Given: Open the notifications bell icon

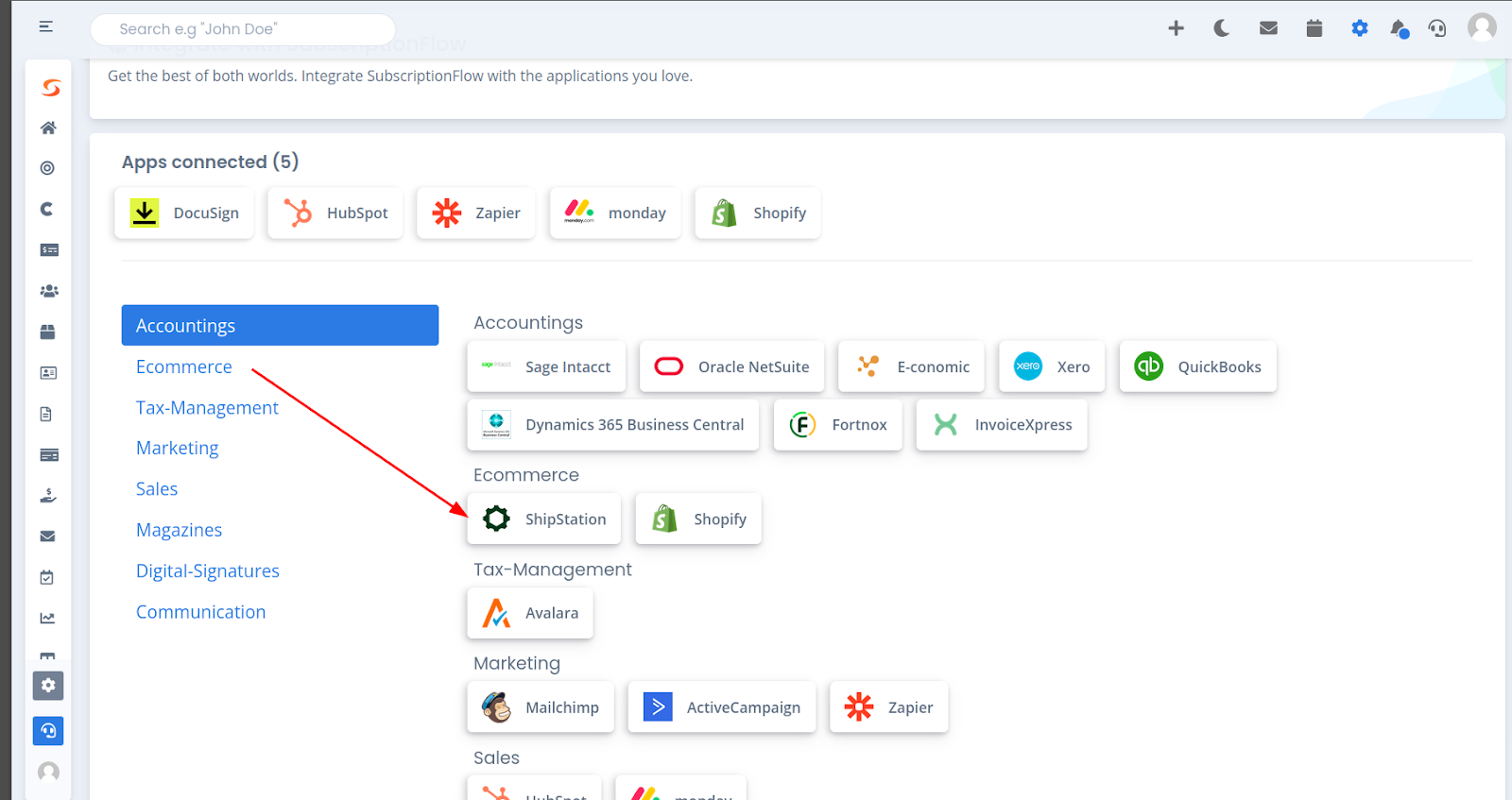Looking at the screenshot, I should coord(1400,28).
